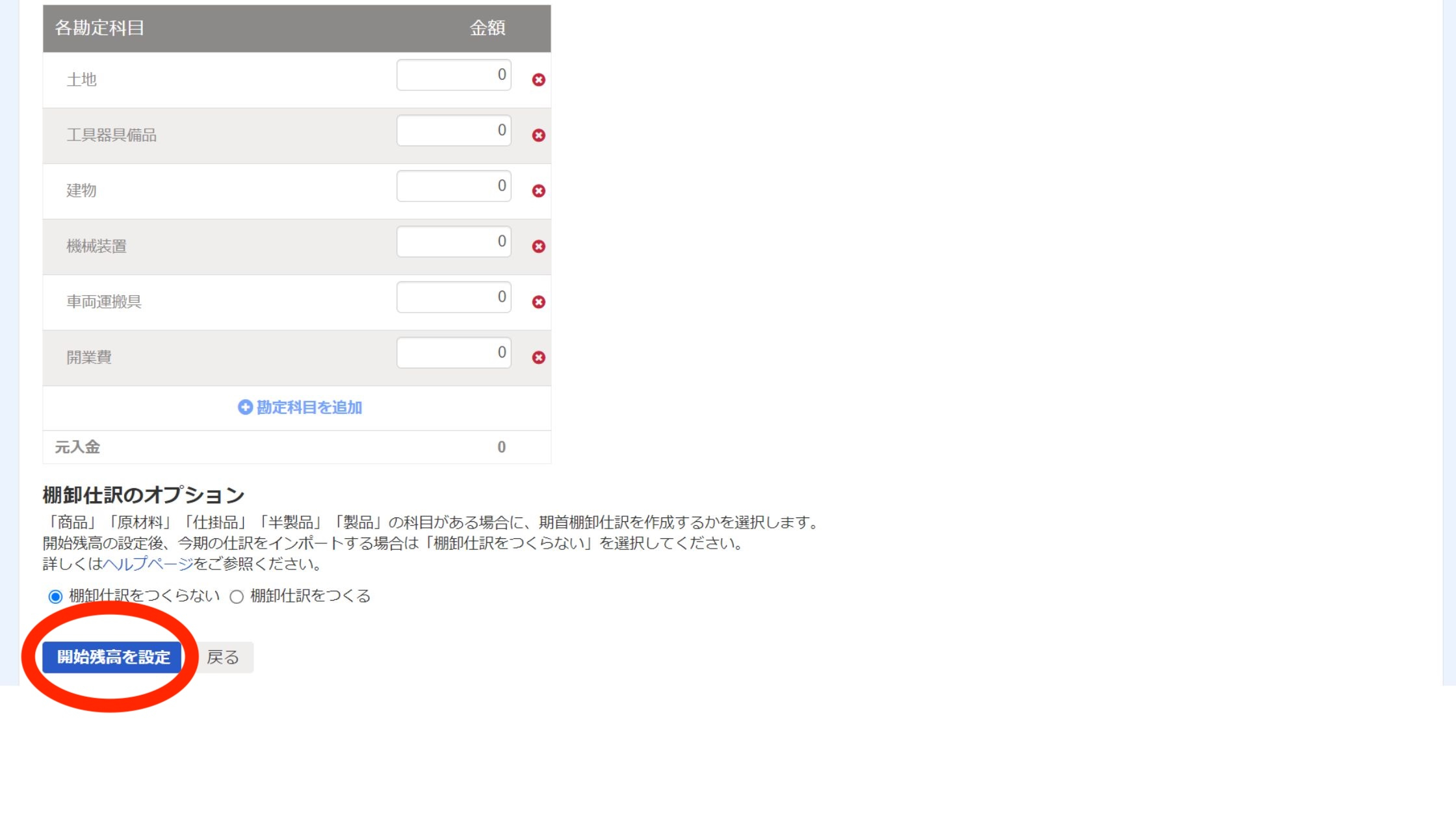The height and width of the screenshot is (819, 1456).
Task: Remove the 工具器具備品 row
Action: pos(538,135)
